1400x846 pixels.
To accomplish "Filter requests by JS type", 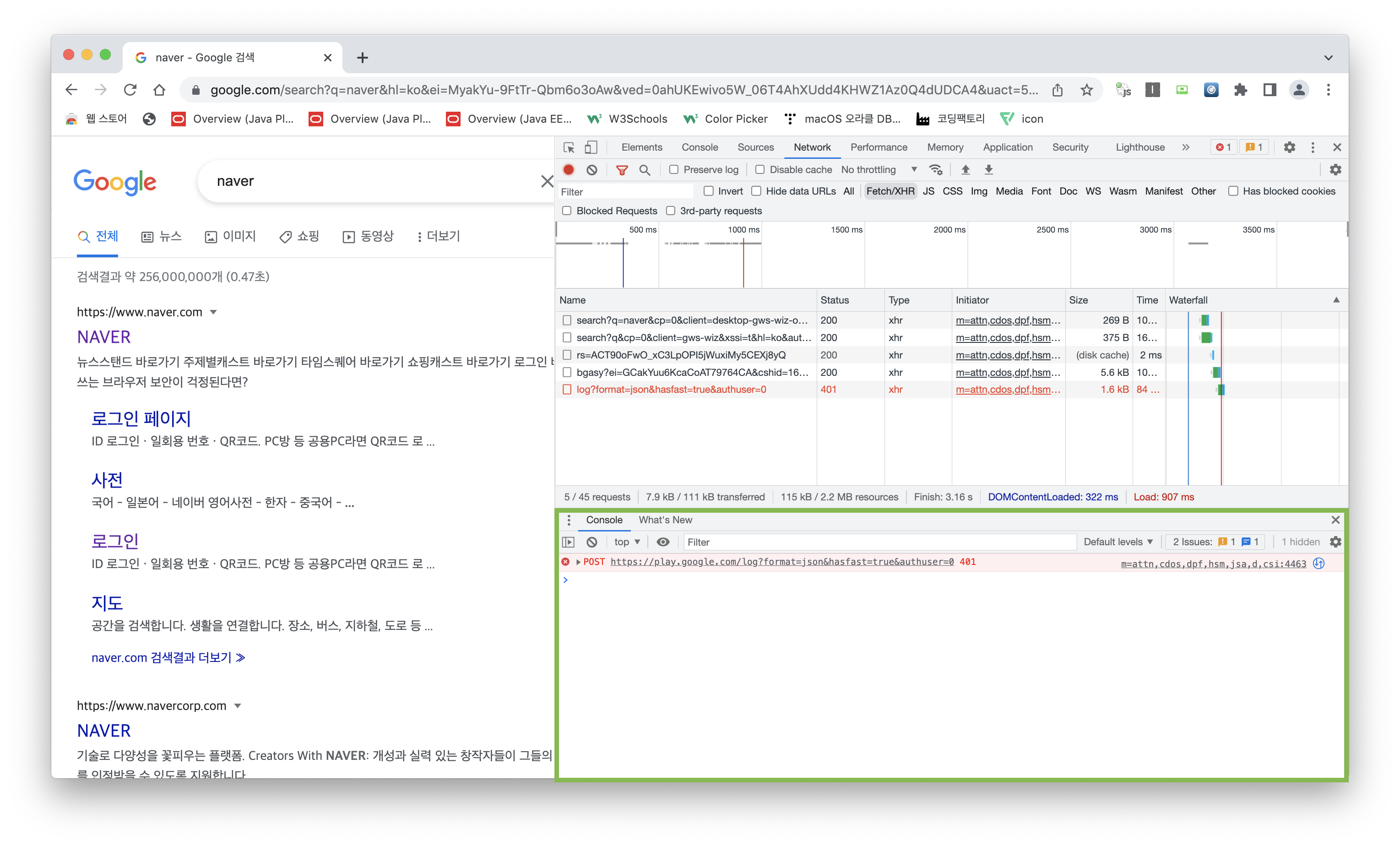I will tap(928, 191).
